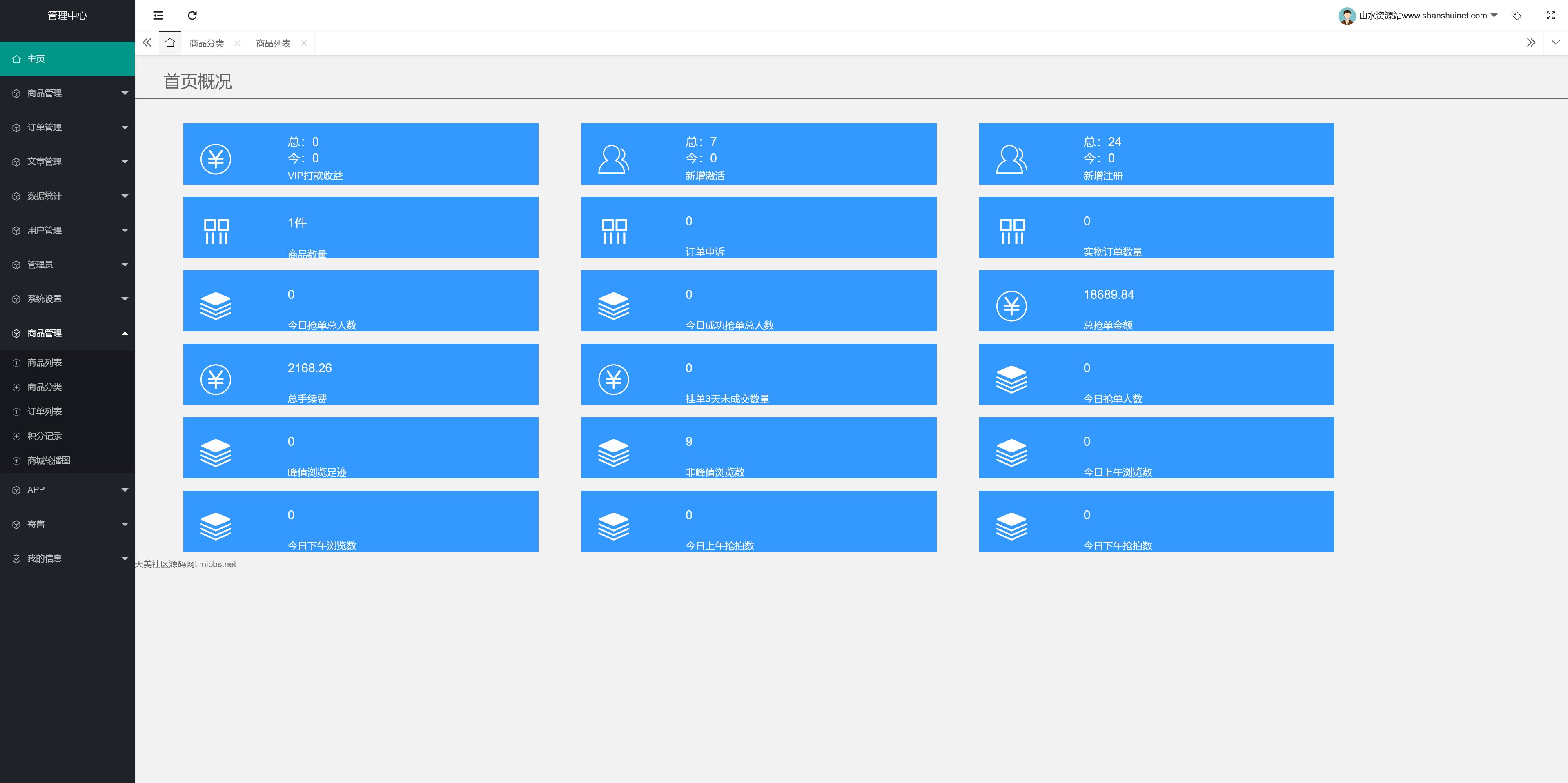Toggle the sidebar collapse hamburger icon

pyautogui.click(x=158, y=15)
